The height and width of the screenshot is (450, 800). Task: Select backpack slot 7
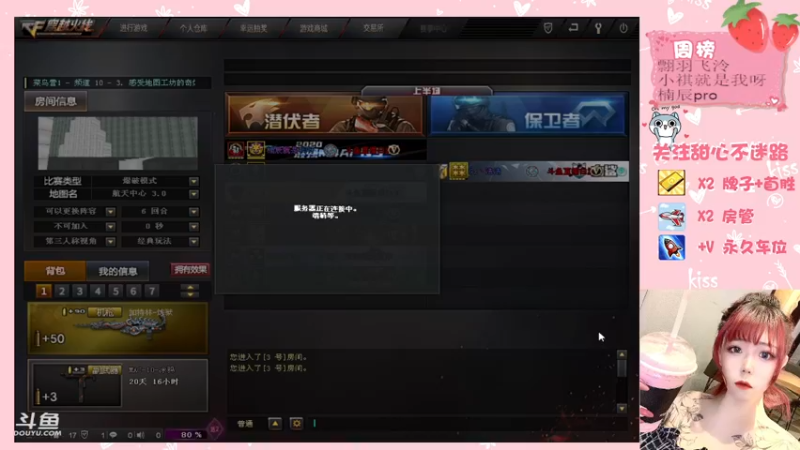[152, 291]
